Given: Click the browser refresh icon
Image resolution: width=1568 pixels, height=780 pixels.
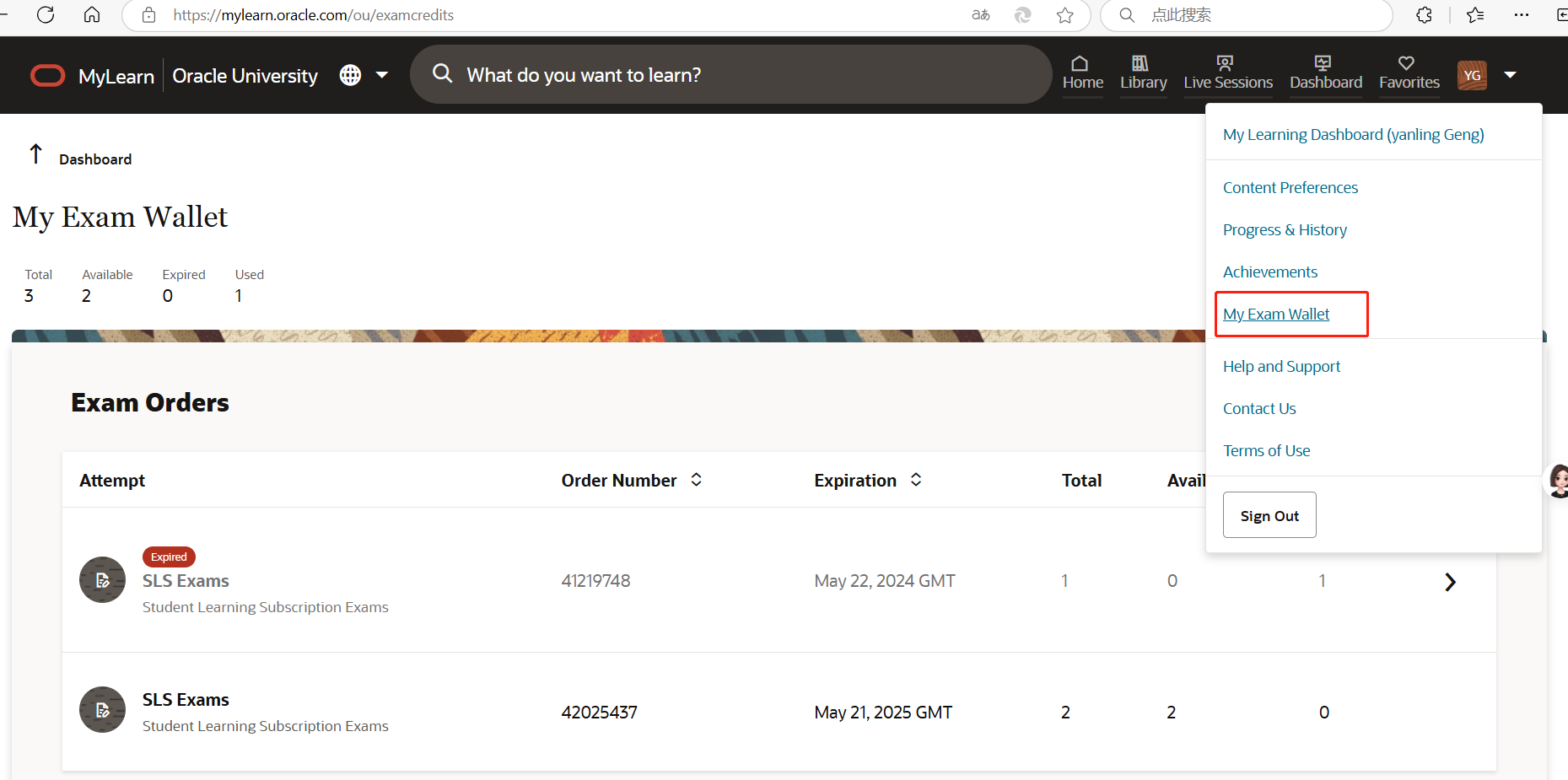Looking at the screenshot, I should (x=46, y=14).
